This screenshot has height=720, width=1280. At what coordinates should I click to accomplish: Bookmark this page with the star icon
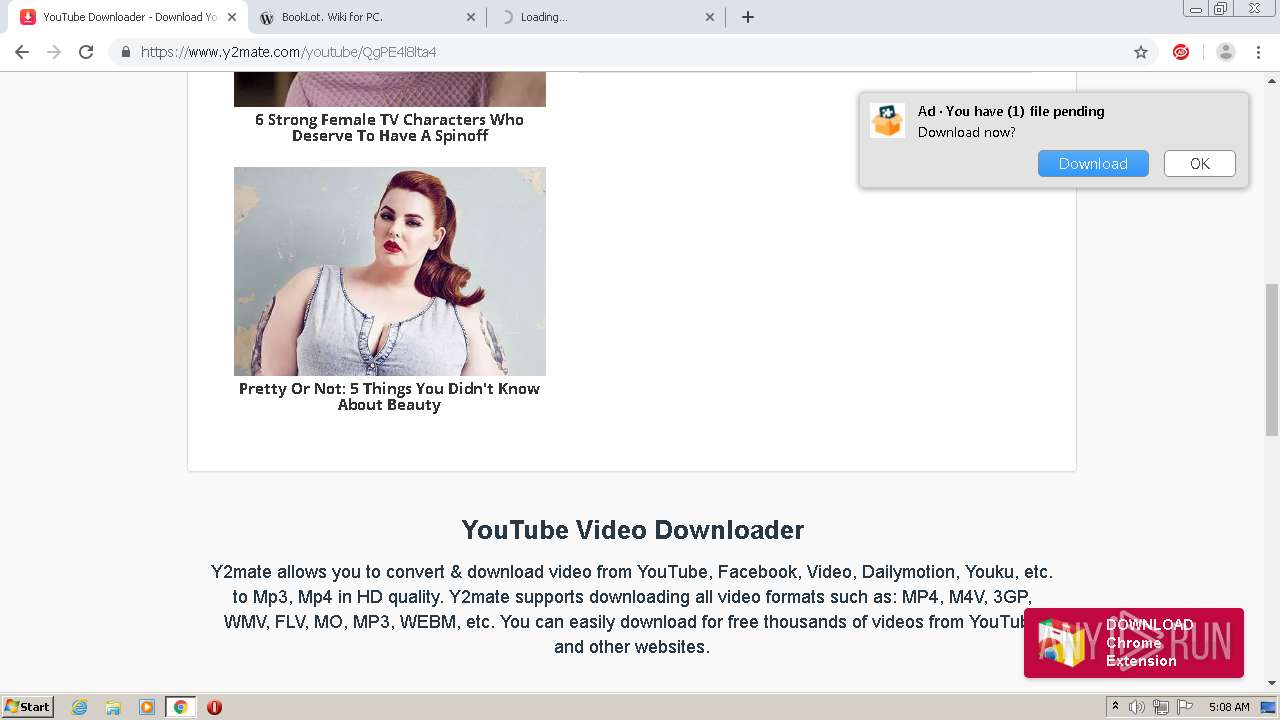1140,52
